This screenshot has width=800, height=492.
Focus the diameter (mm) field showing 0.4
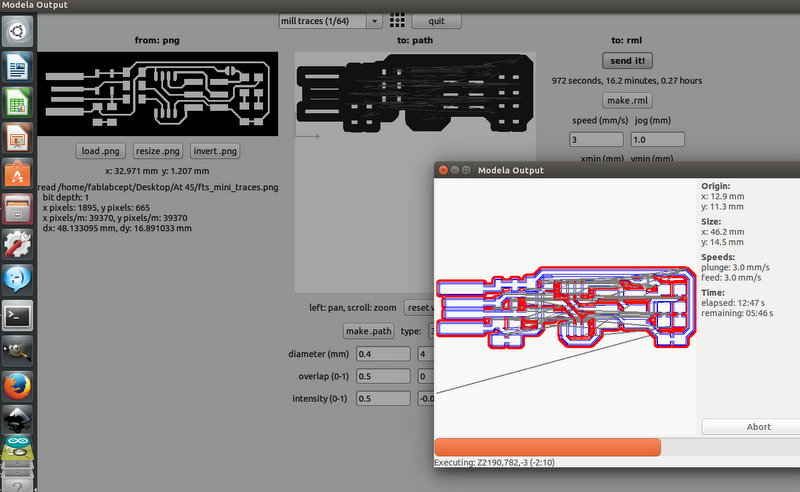pyautogui.click(x=383, y=354)
